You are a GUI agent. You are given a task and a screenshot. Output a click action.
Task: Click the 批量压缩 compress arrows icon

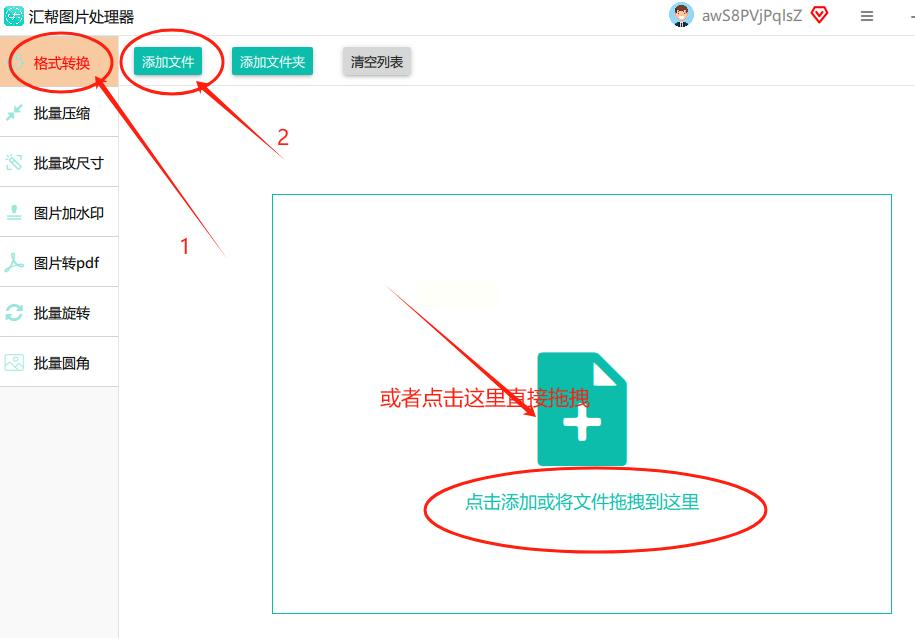14,113
